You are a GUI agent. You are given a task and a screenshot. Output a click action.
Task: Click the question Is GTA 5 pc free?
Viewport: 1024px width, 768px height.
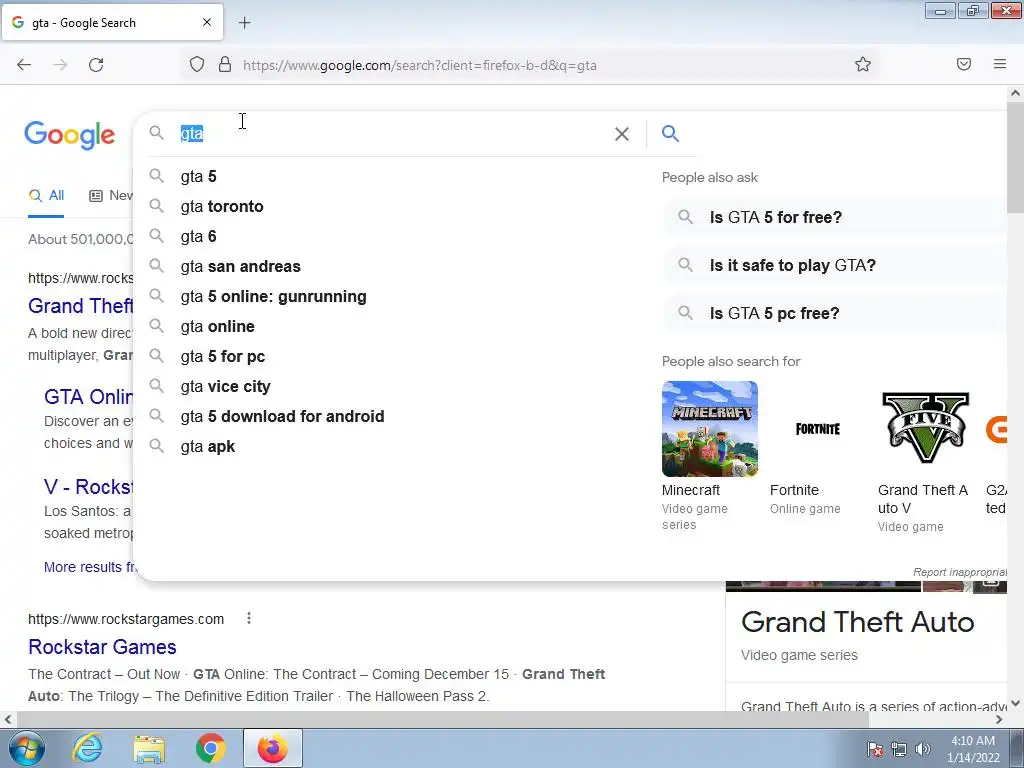pos(836,313)
